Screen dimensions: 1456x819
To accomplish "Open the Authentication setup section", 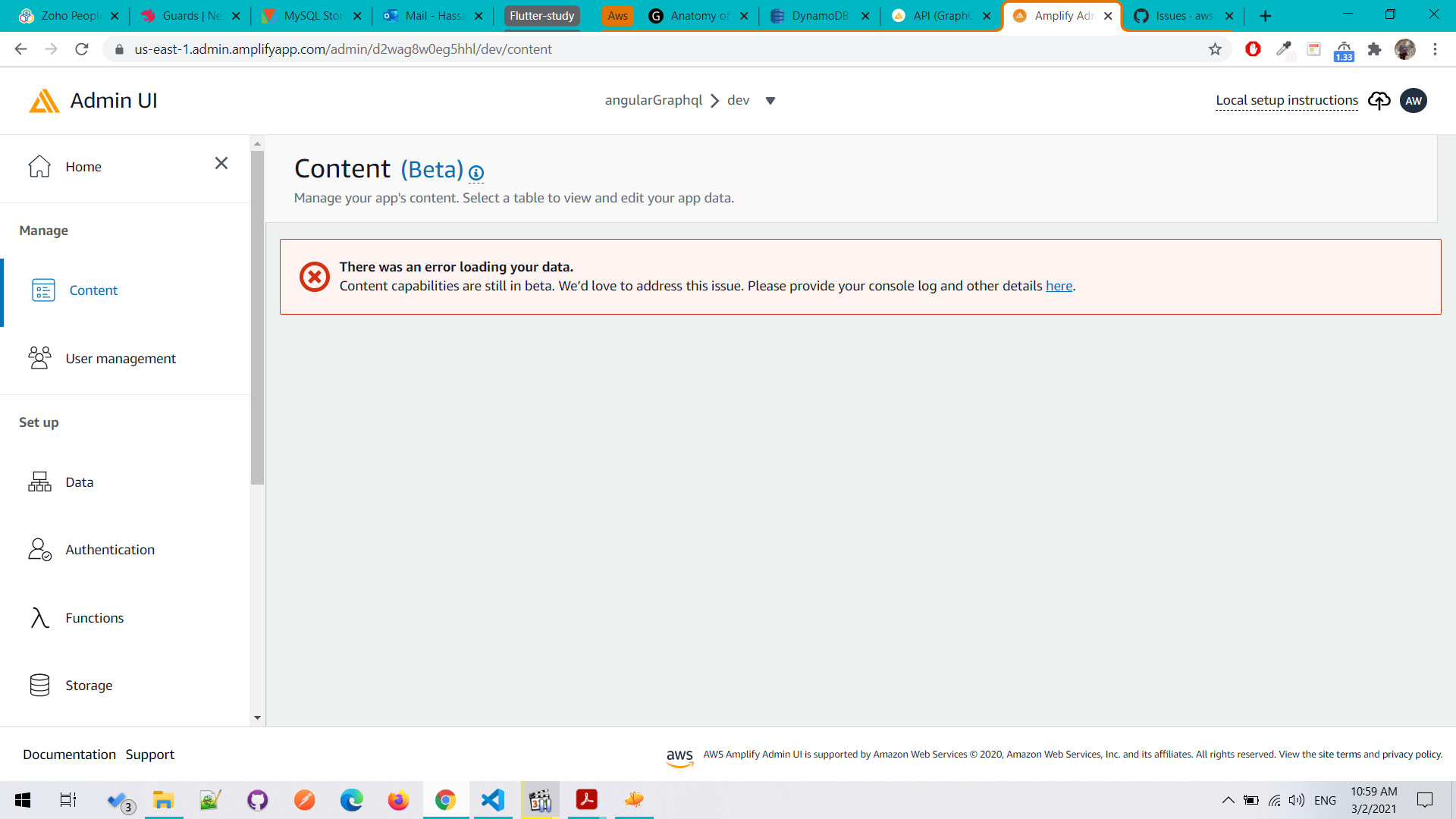I will click(109, 549).
